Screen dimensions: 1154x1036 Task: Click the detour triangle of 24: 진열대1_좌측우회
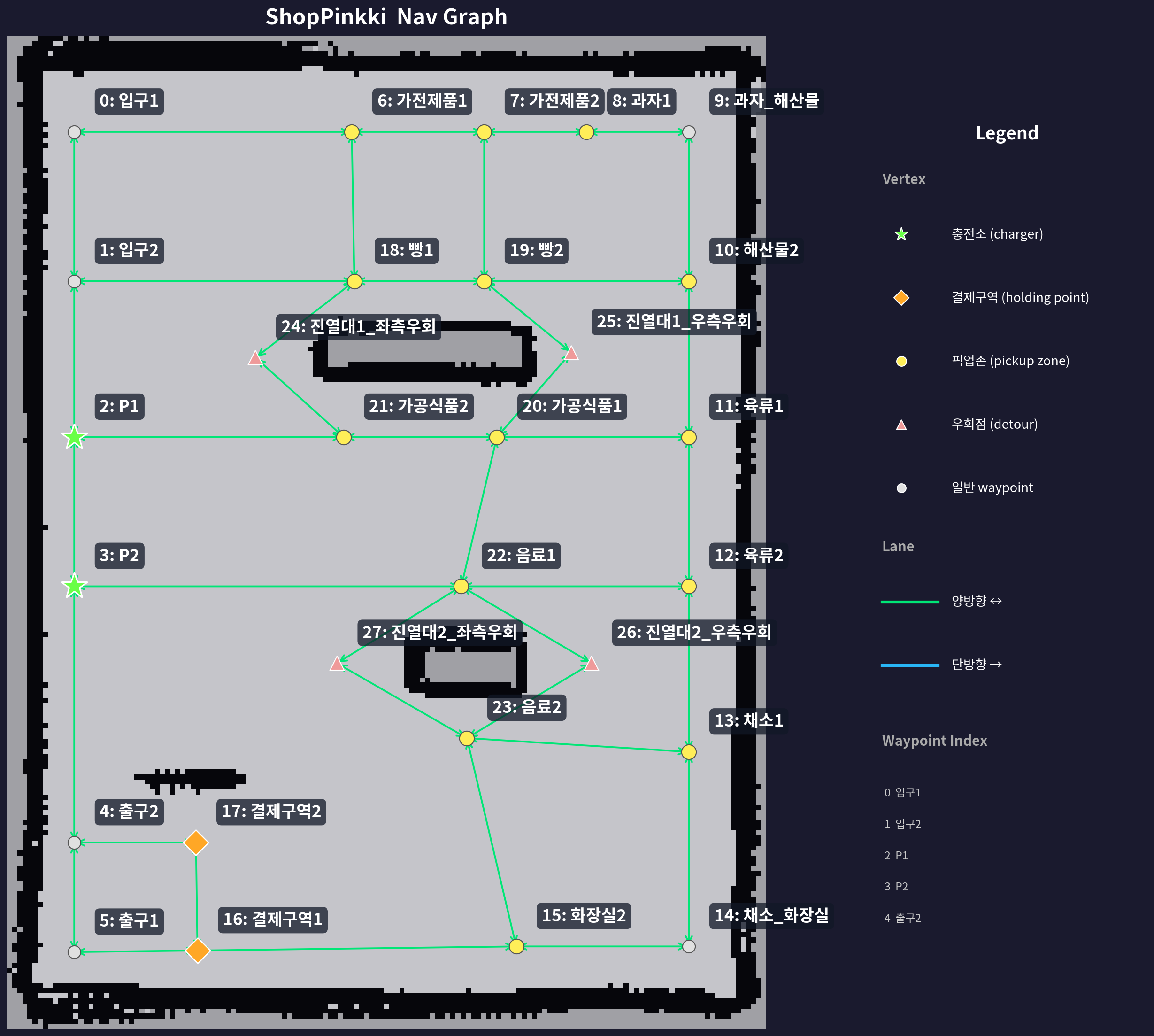pos(255,358)
